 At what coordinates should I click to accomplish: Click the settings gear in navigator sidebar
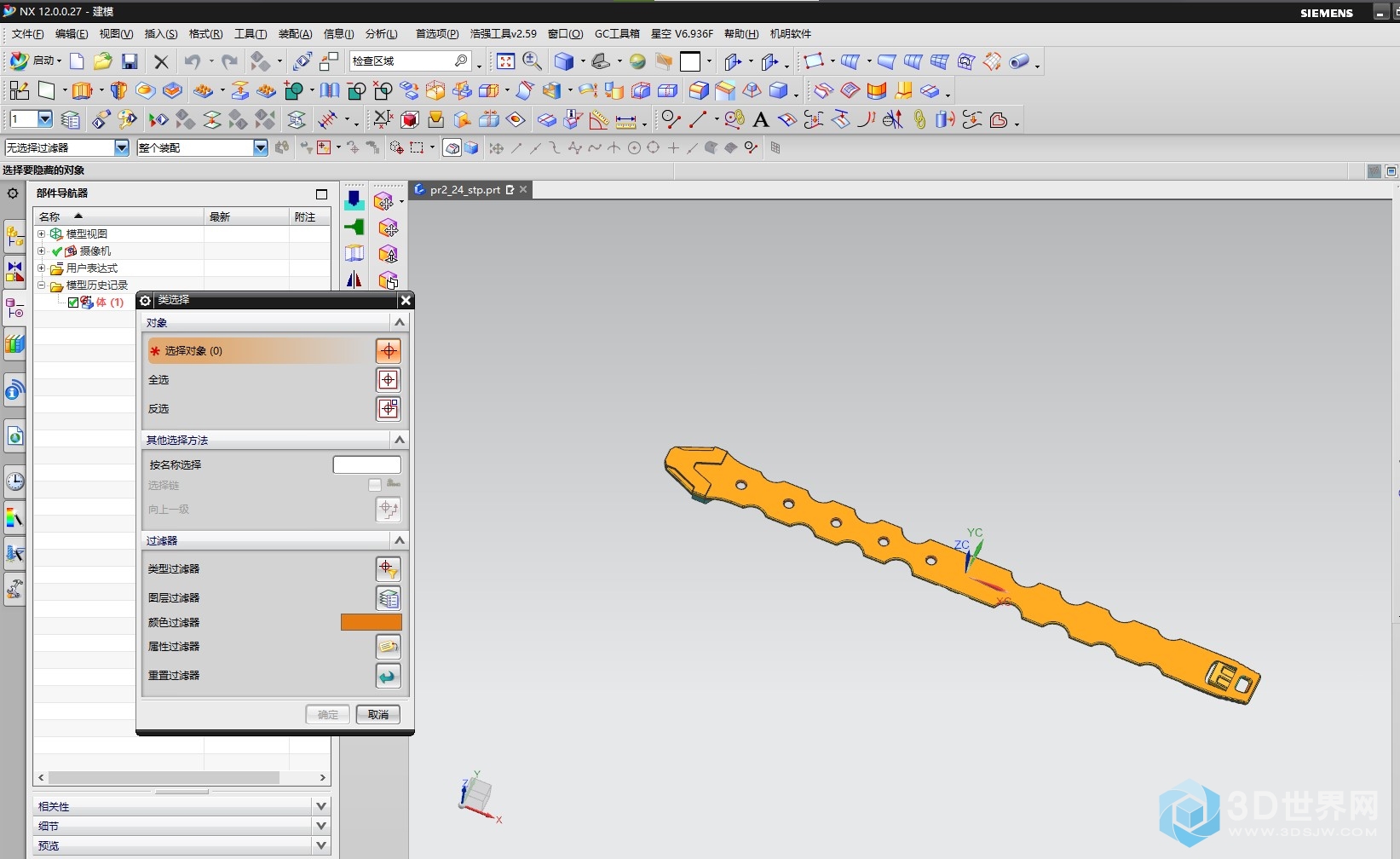coord(13,193)
